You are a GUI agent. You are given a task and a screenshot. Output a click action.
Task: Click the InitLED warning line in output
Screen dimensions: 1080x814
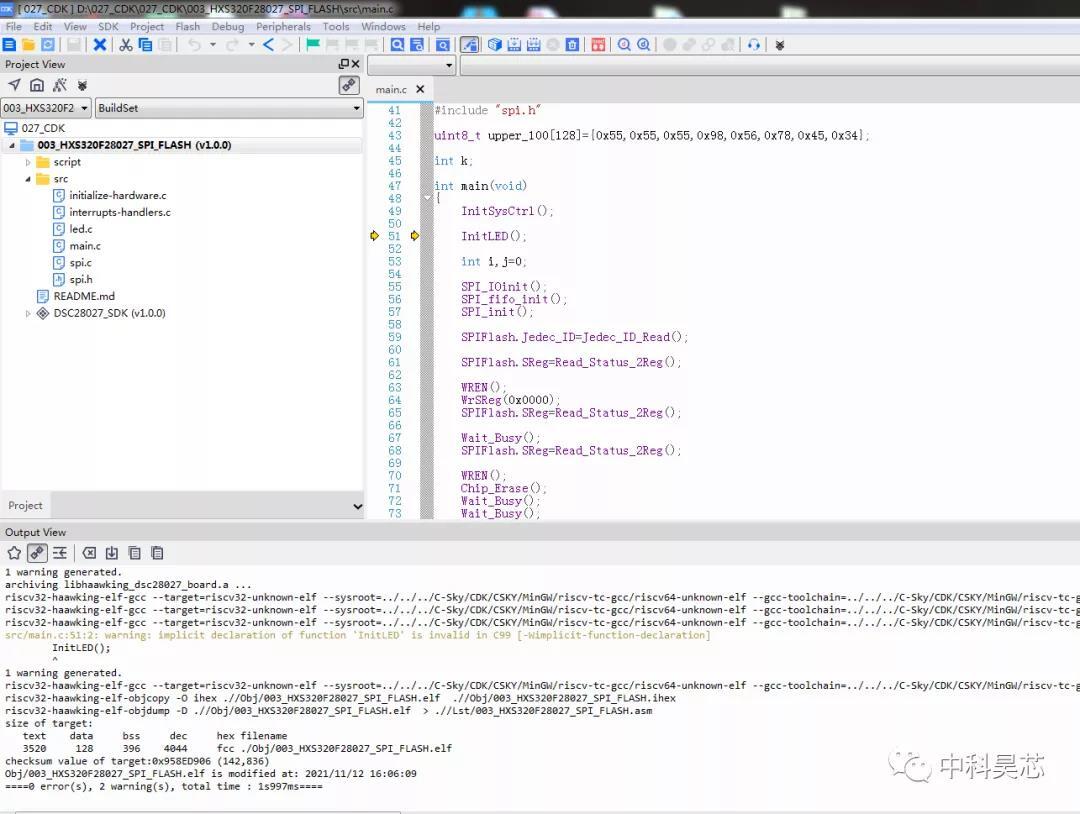[357, 635]
